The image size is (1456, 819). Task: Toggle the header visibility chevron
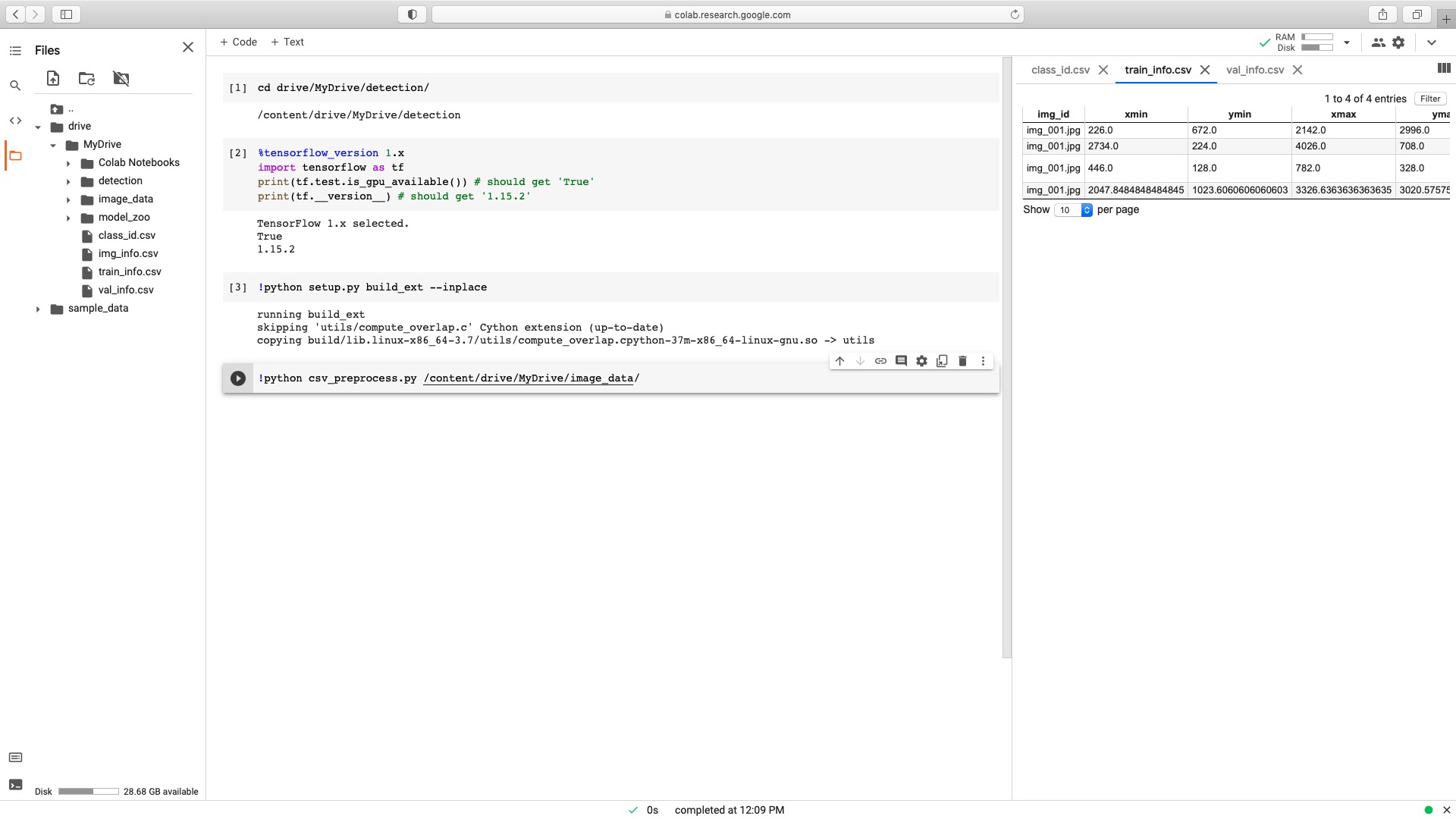pyautogui.click(x=1431, y=42)
